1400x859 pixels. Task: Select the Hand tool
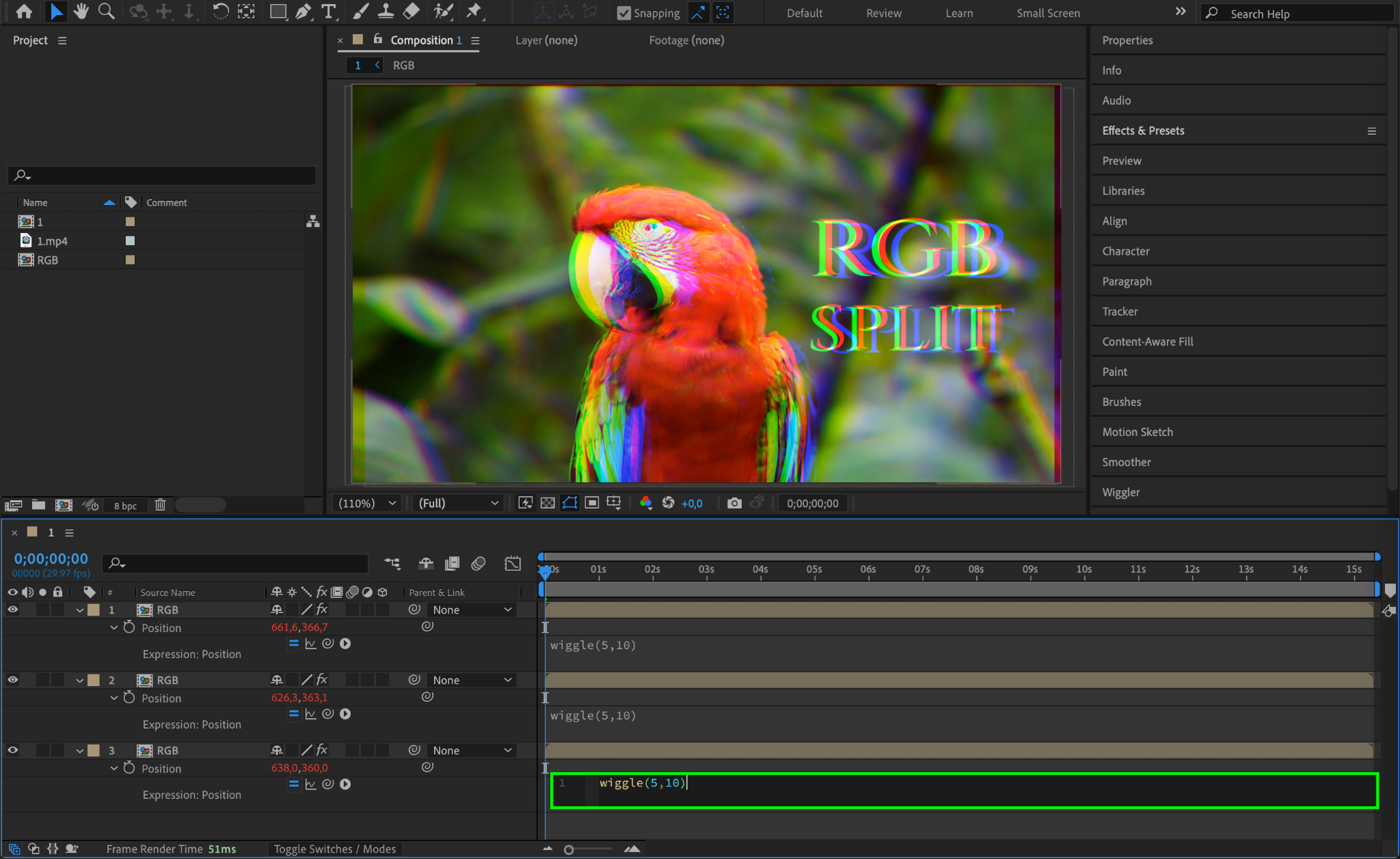point(81,12)
